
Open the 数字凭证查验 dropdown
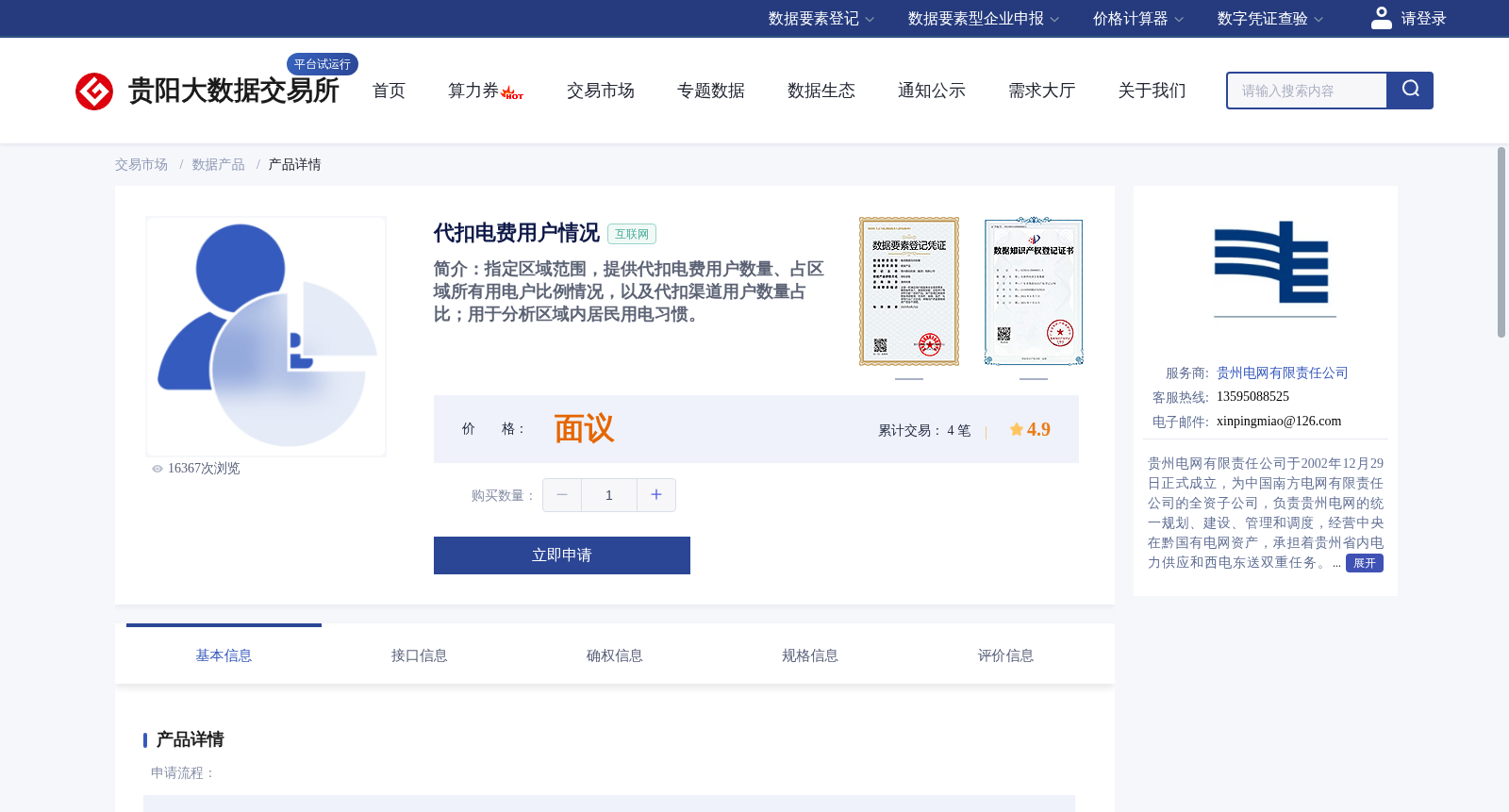[x=1269, y=19]
